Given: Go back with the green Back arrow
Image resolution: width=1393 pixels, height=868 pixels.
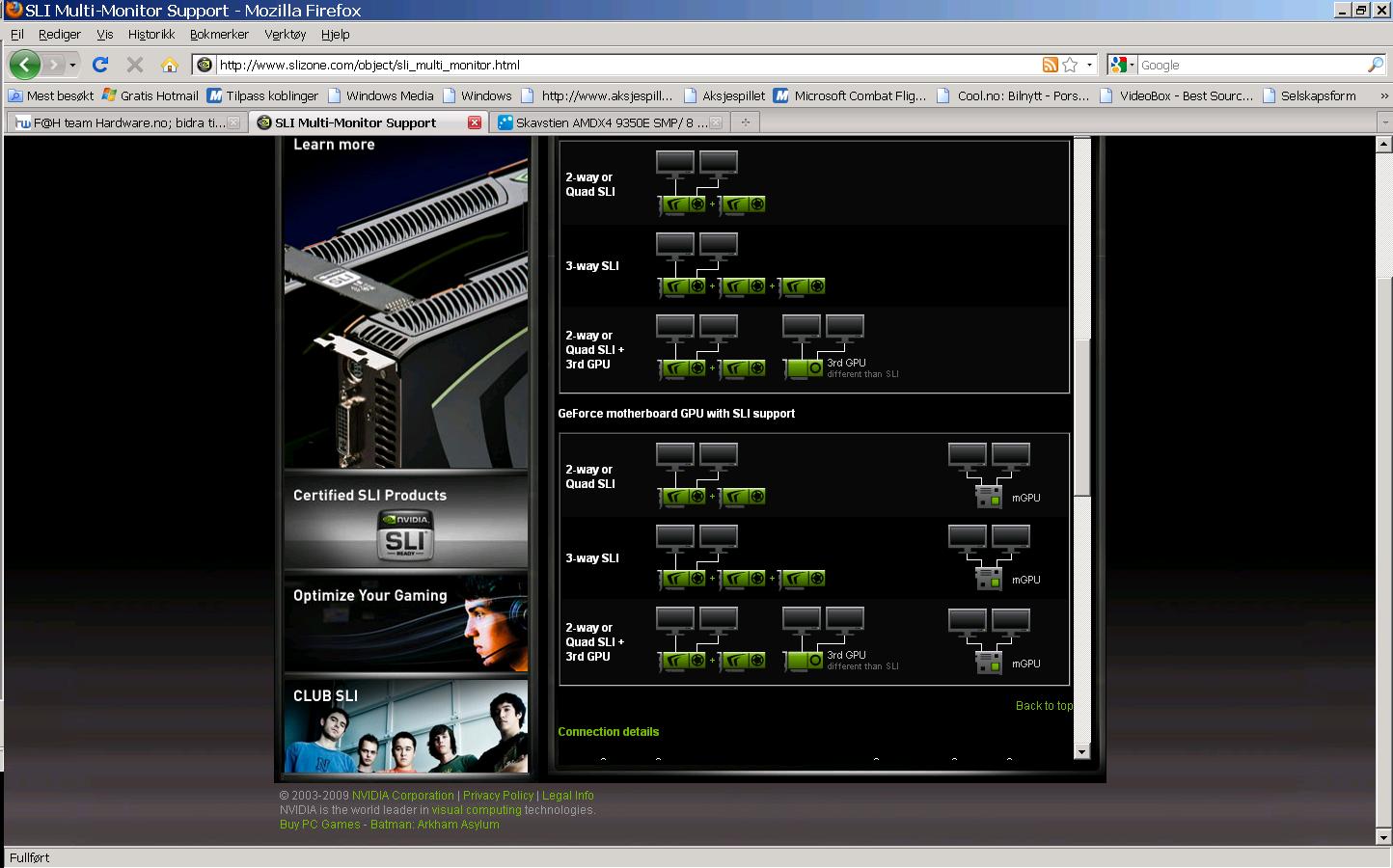Looking at the screenshot, I should (25, 65).
